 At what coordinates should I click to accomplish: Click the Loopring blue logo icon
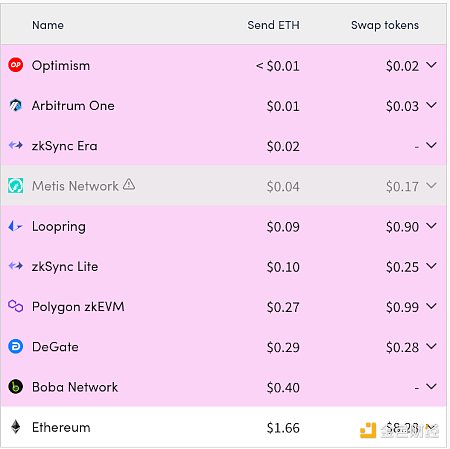pos(15,226)
